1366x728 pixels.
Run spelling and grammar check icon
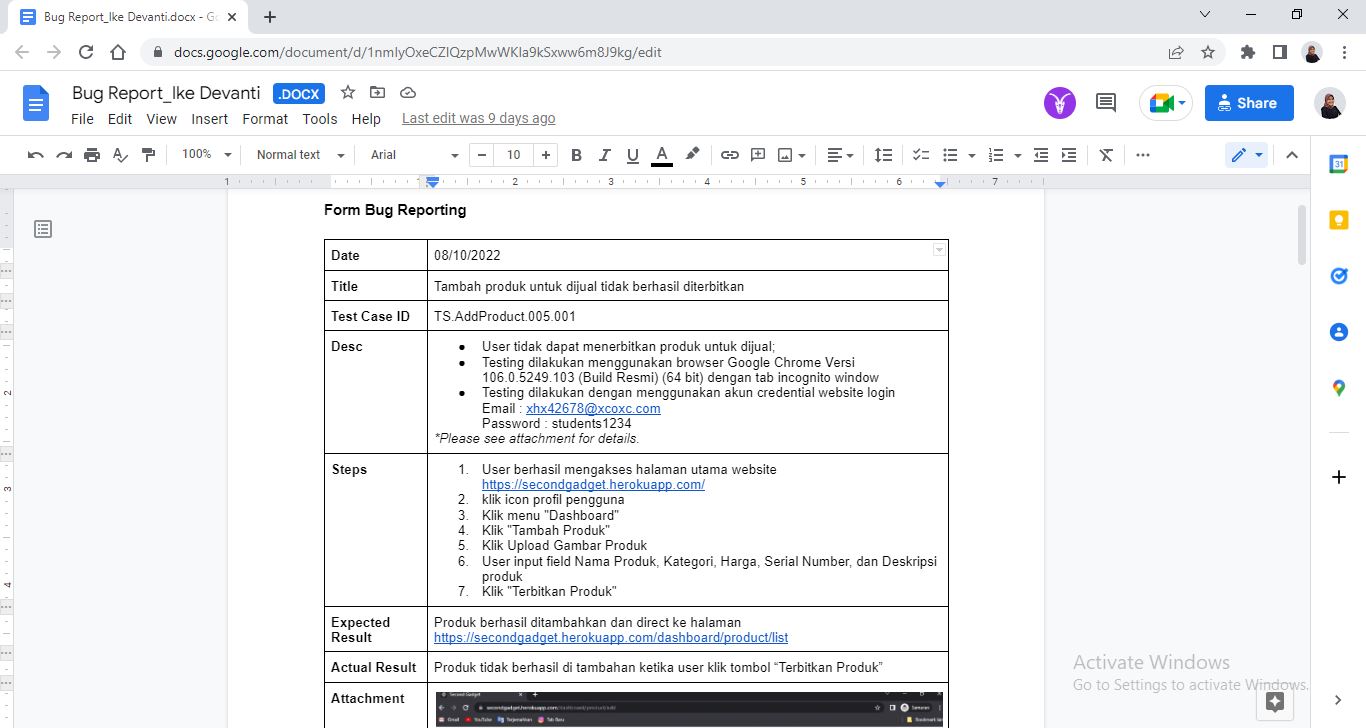[x=120, y=155]
